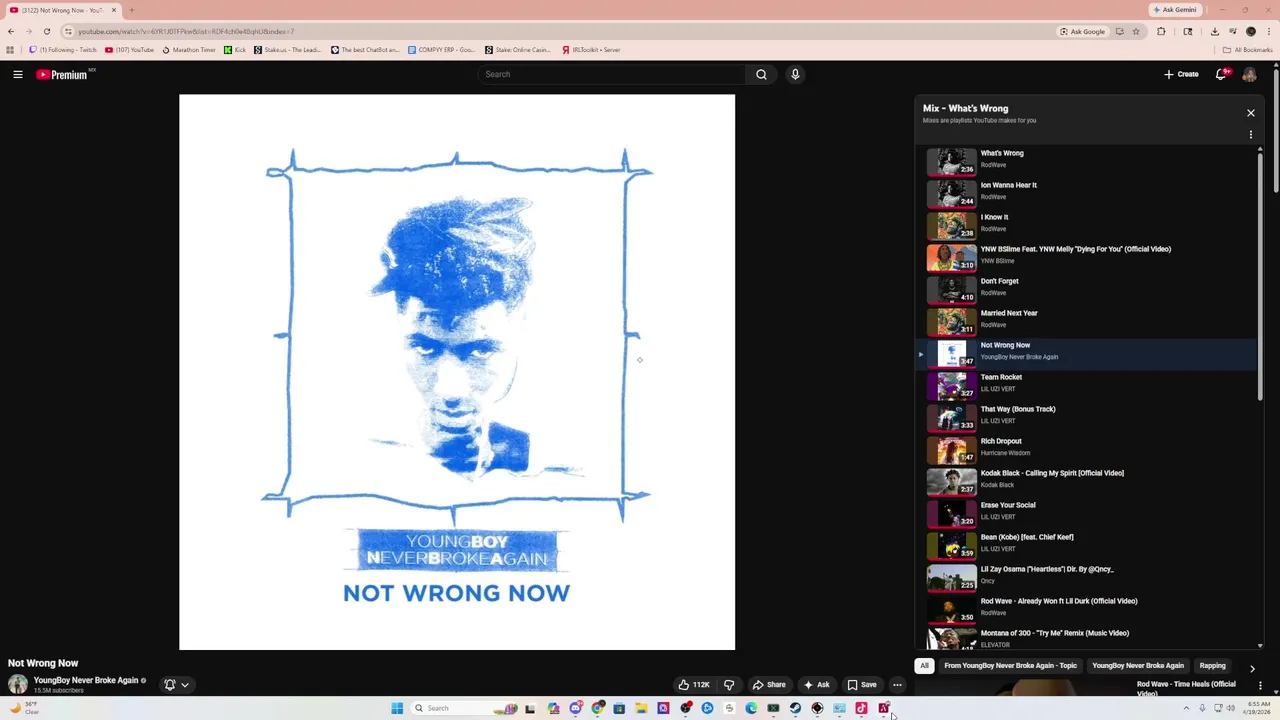This screenshot has width=1280, height=720.
Task: Play Kodak Black - Calling My Spirit
Action: pos(1087,481)
